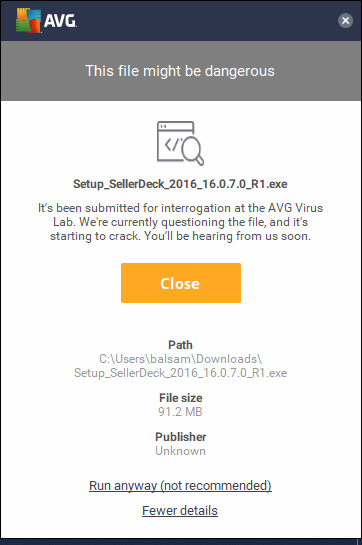The image size is (362, 545).
Task: Click the Unknown publisher value
Action: pos(180,451)
